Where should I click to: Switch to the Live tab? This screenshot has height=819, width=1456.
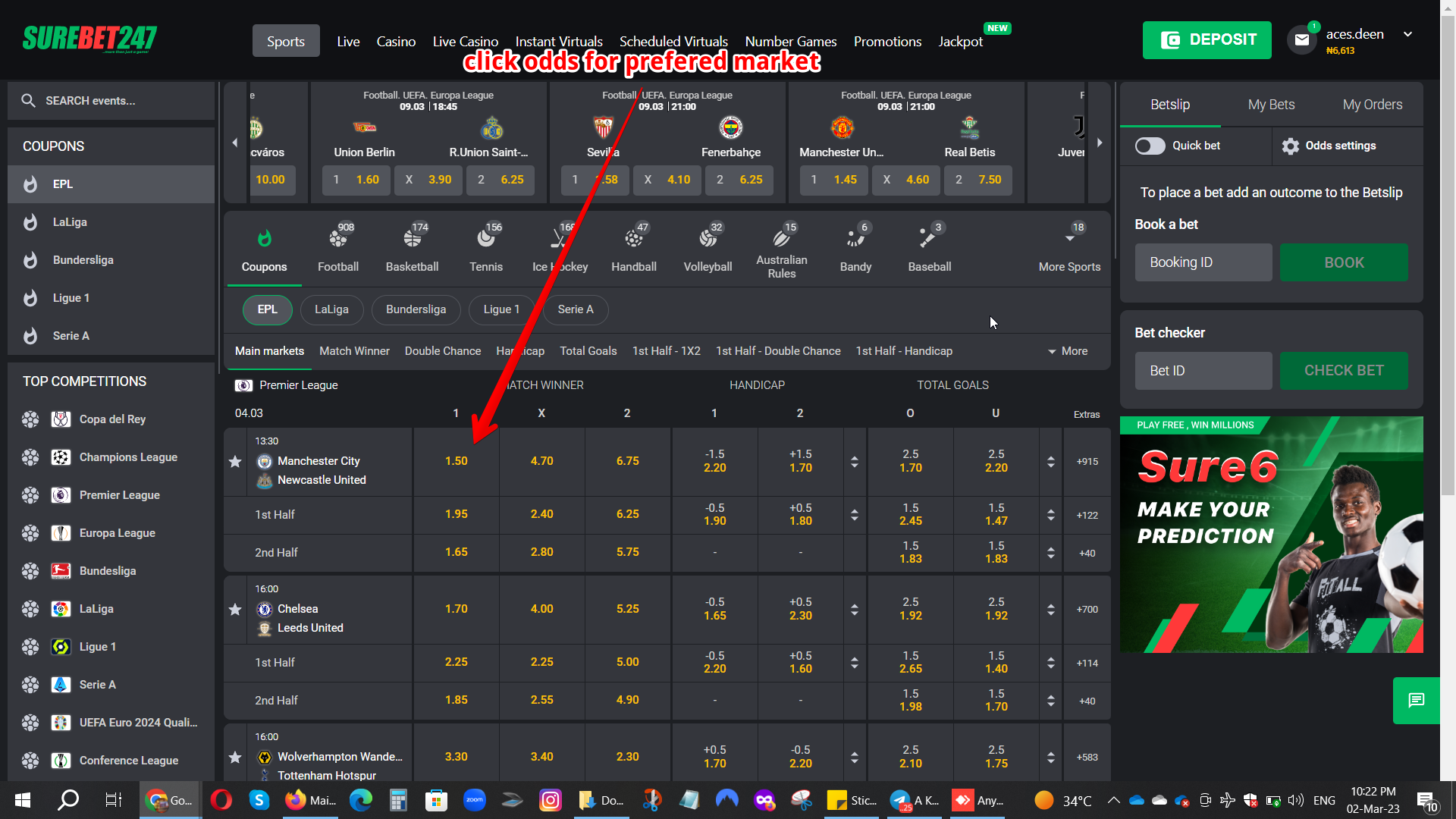348,41
